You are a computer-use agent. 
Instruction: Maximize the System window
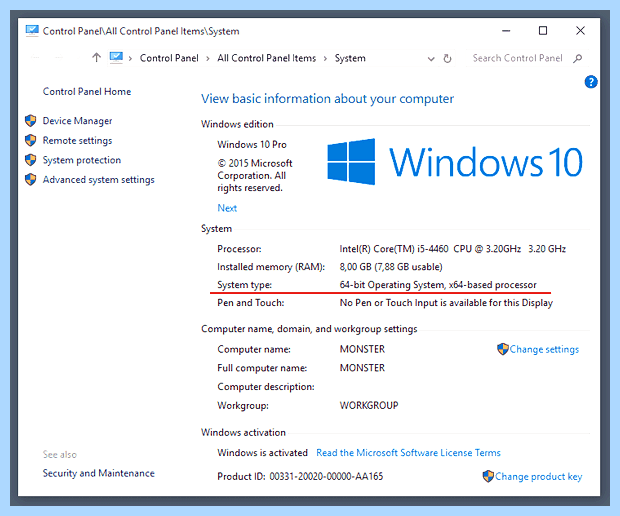[x=543, y=31]
